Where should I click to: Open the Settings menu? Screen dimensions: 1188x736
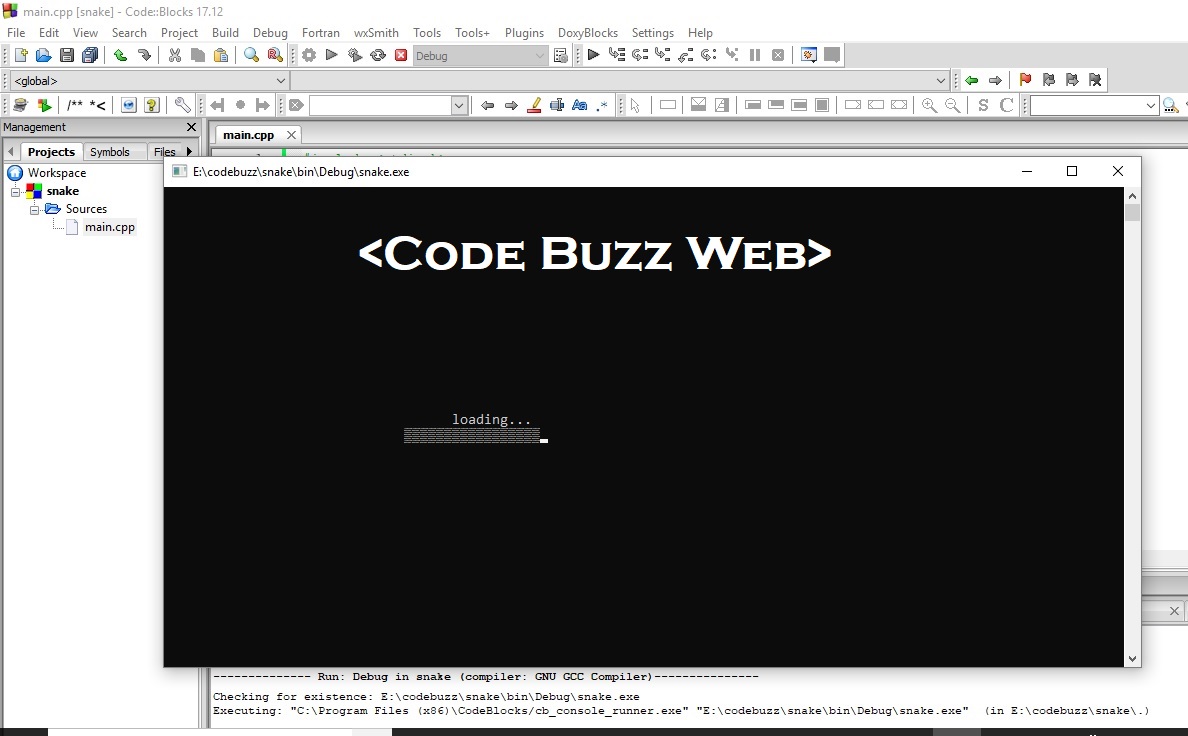pyautogui.click(x=652, y=33)
